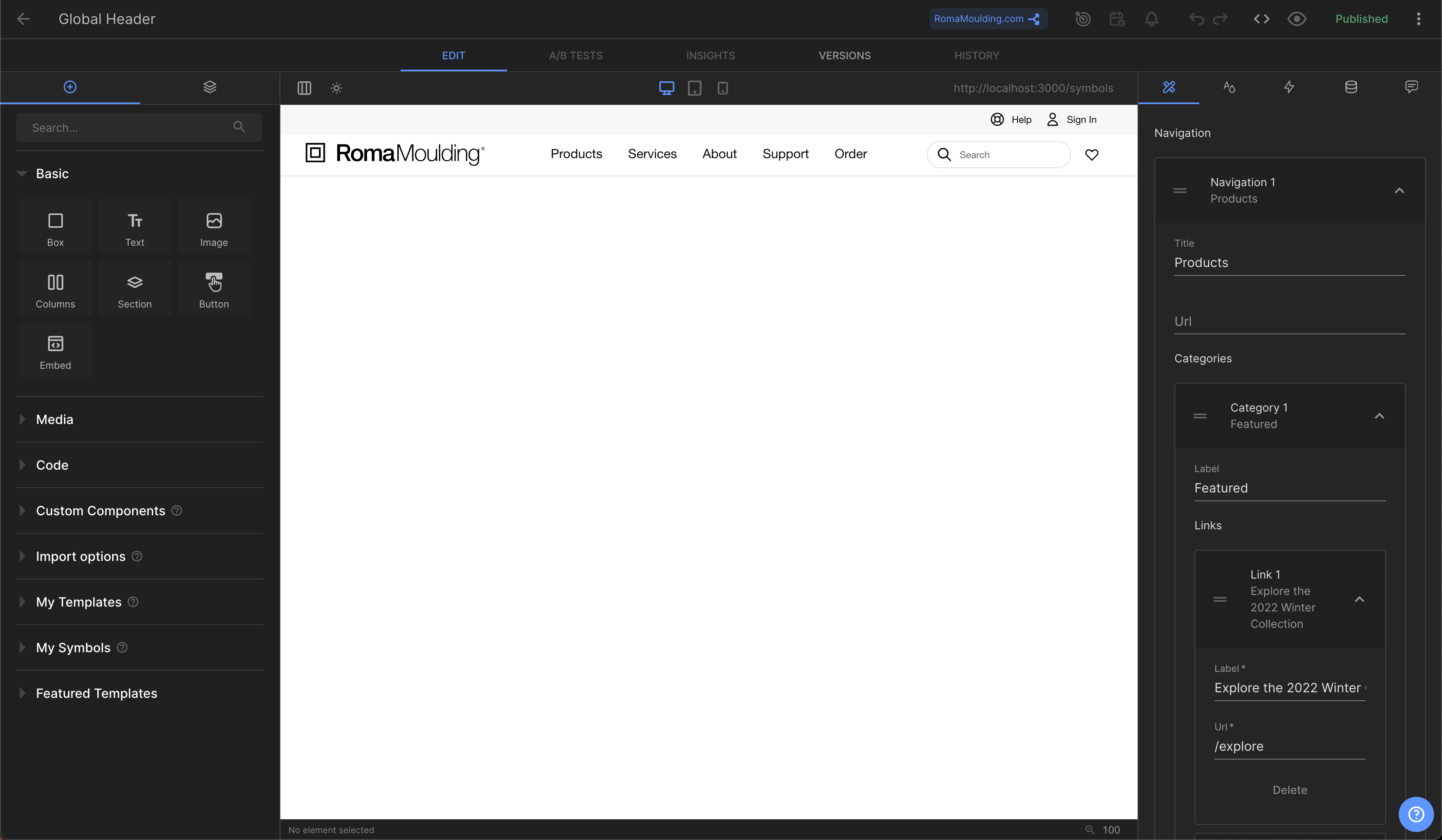1442x840 pixels.
Task: Toggle the column guides icon
Action: 304,88
